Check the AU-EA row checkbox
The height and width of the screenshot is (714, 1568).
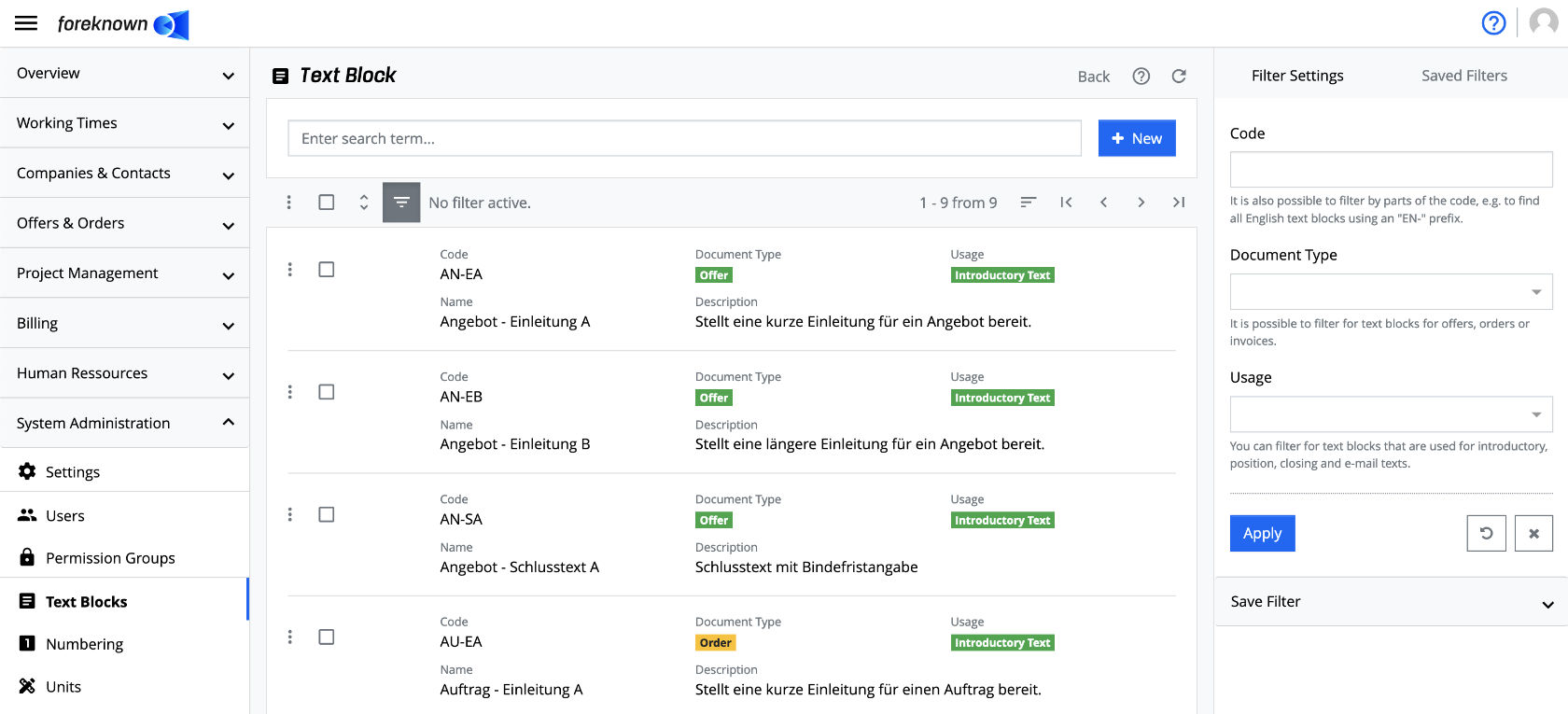pos(327,637)
